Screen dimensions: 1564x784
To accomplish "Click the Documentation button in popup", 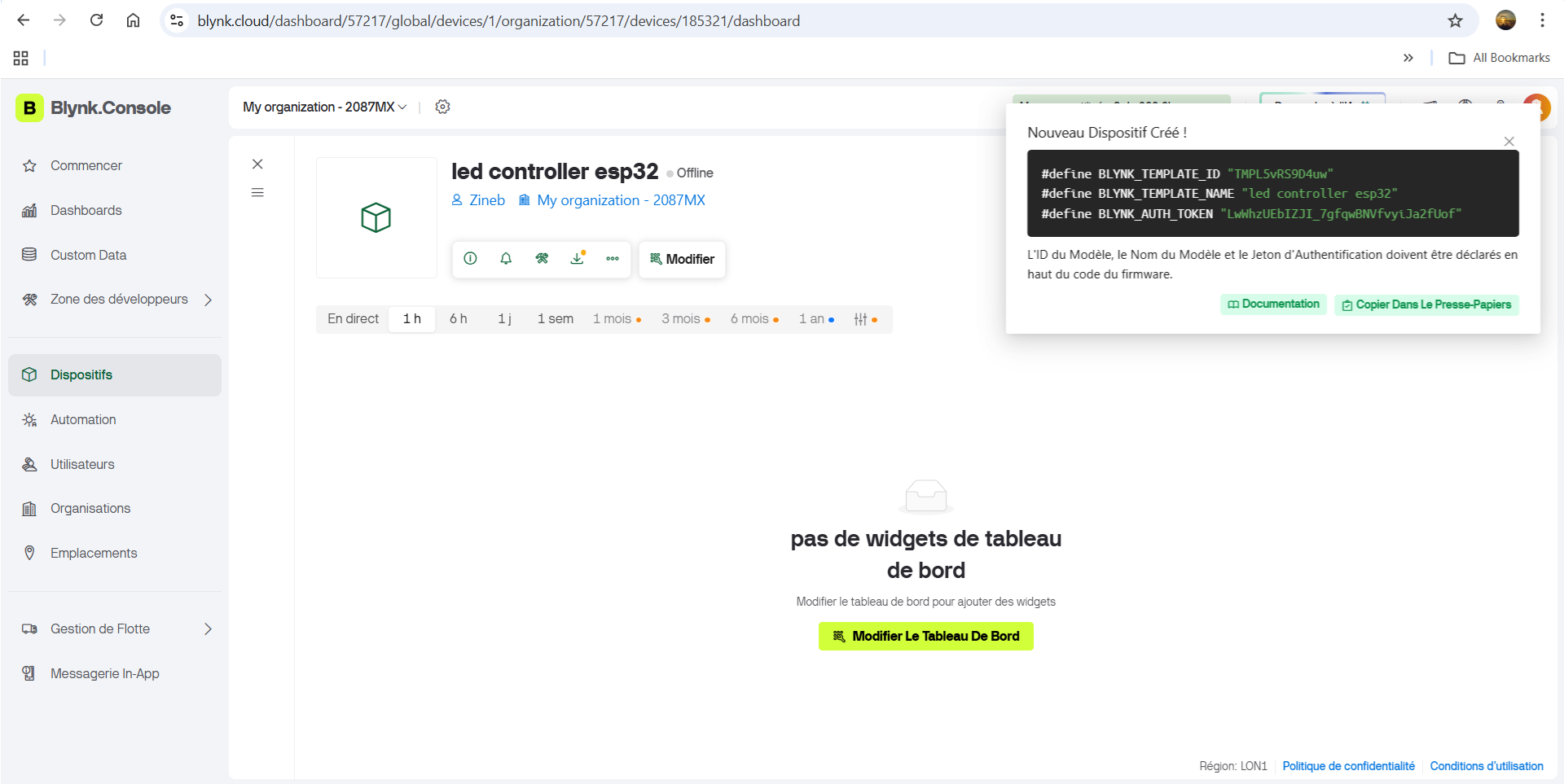I will 1273,304.
